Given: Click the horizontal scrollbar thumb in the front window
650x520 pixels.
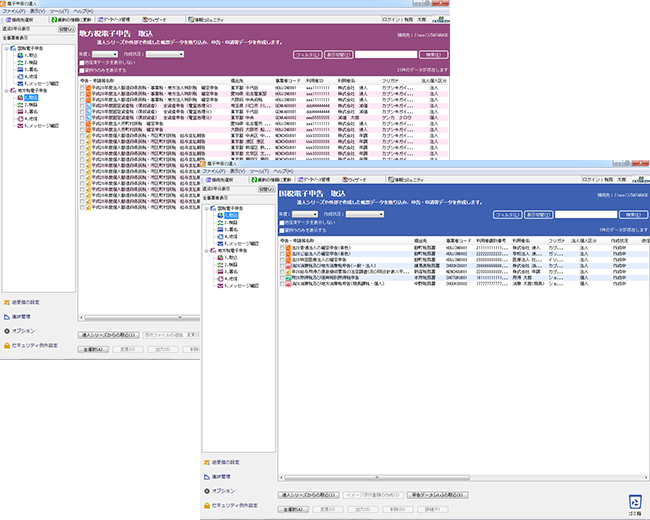Looking at the screenshot, I should (x=376, y=478).
